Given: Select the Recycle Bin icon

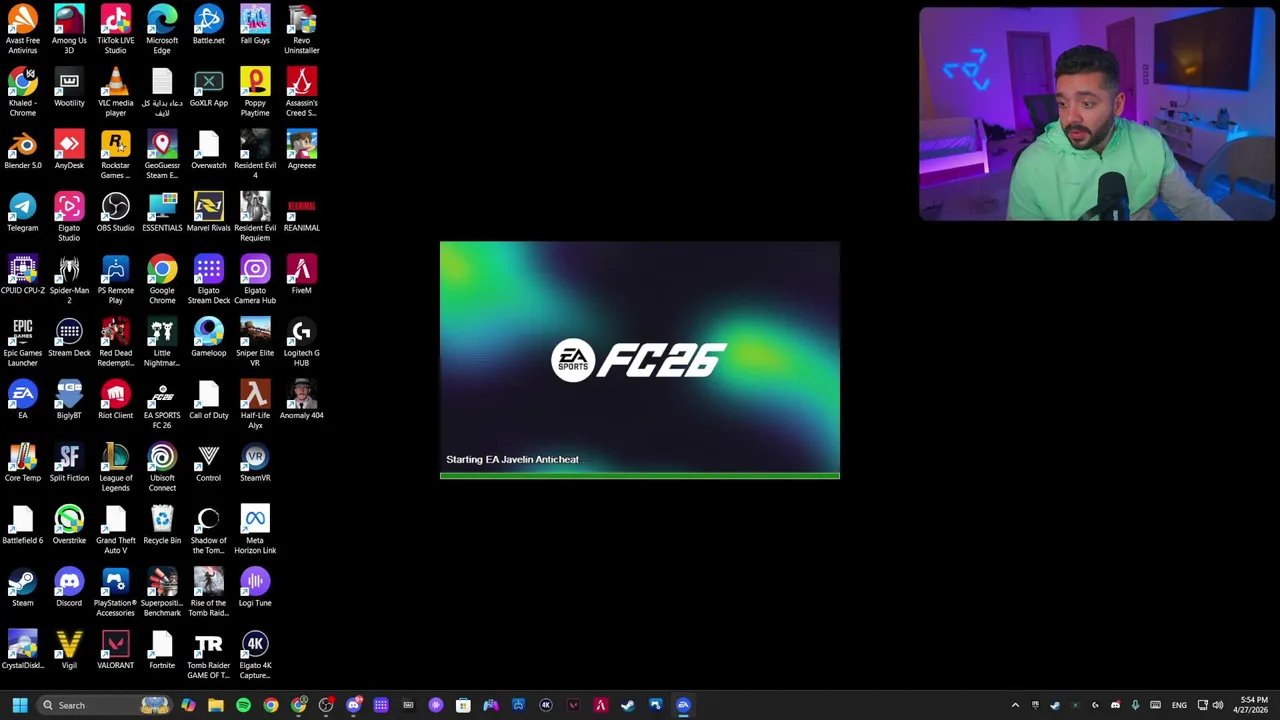Looking at the screenshot, I should 162,525.
